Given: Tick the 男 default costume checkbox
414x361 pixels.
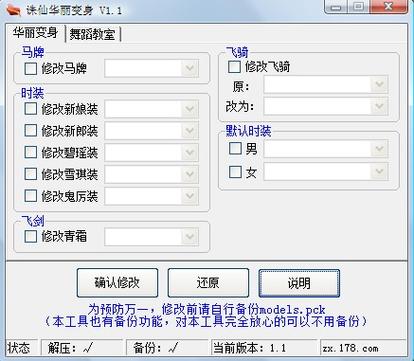Looking at the screenshot, I should pyautogui.click(x=235, y=148).
